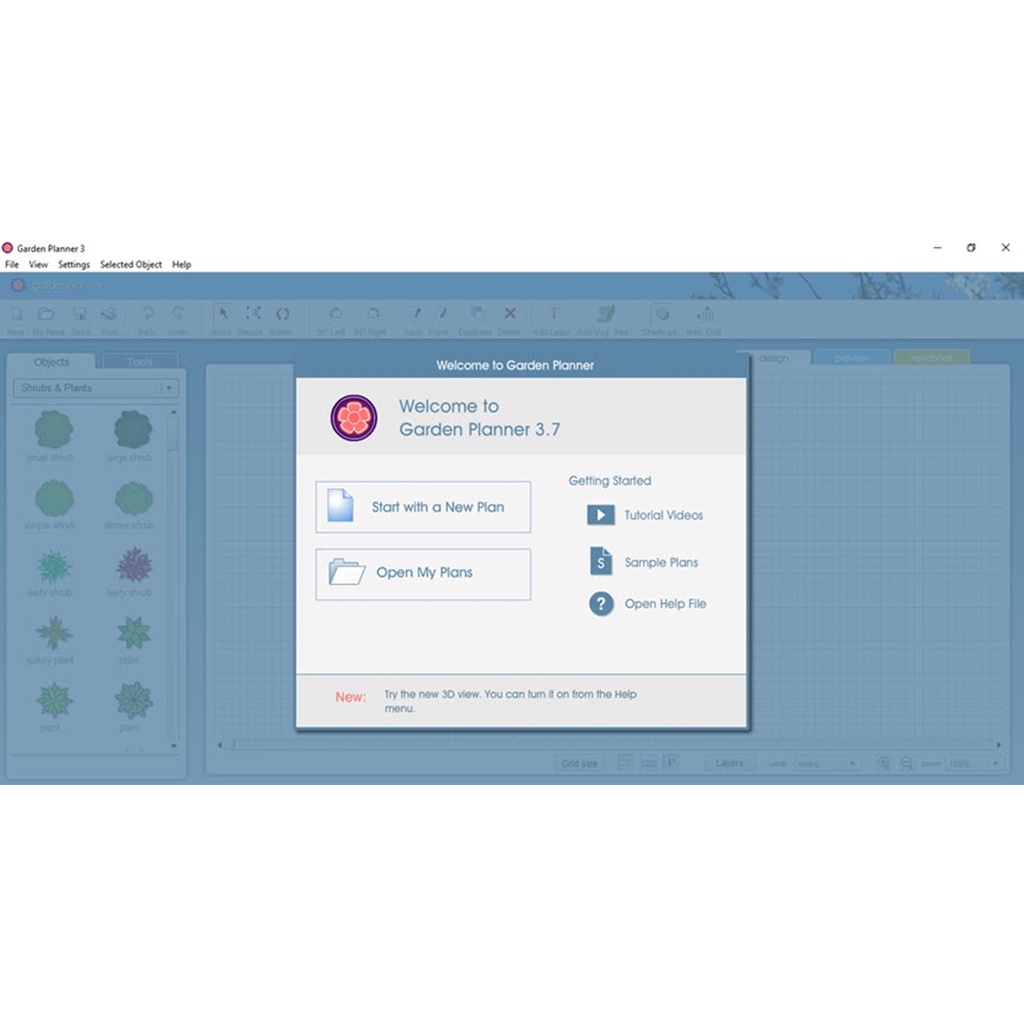Open the Selected Object menu

point(130,265)
